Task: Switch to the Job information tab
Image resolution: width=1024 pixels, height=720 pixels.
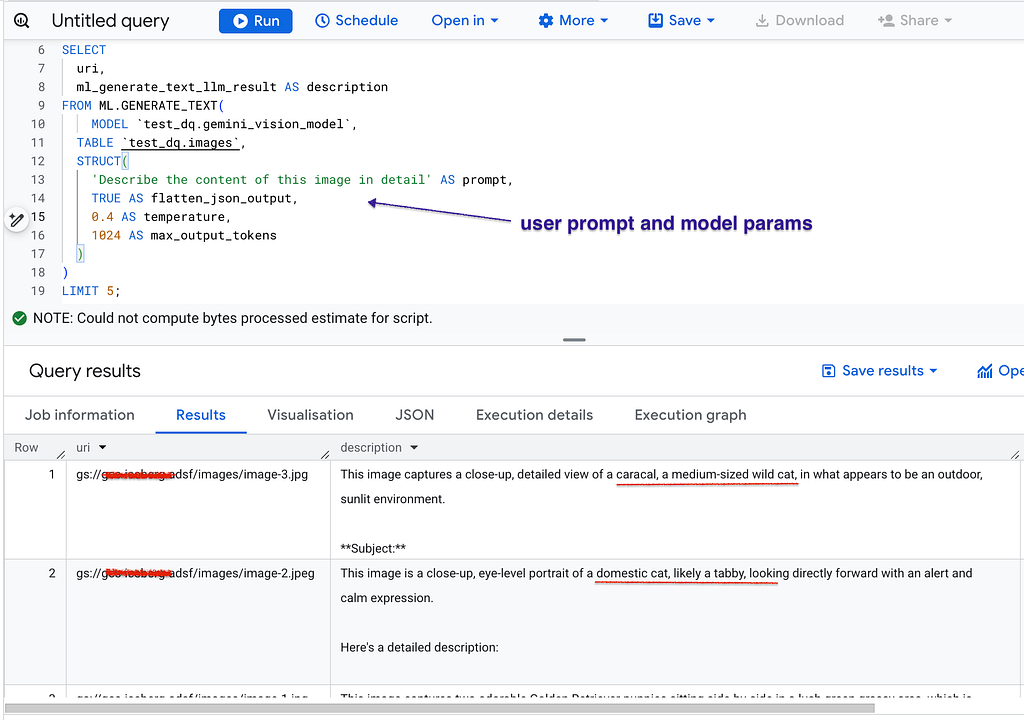Action: pos(80,415)
